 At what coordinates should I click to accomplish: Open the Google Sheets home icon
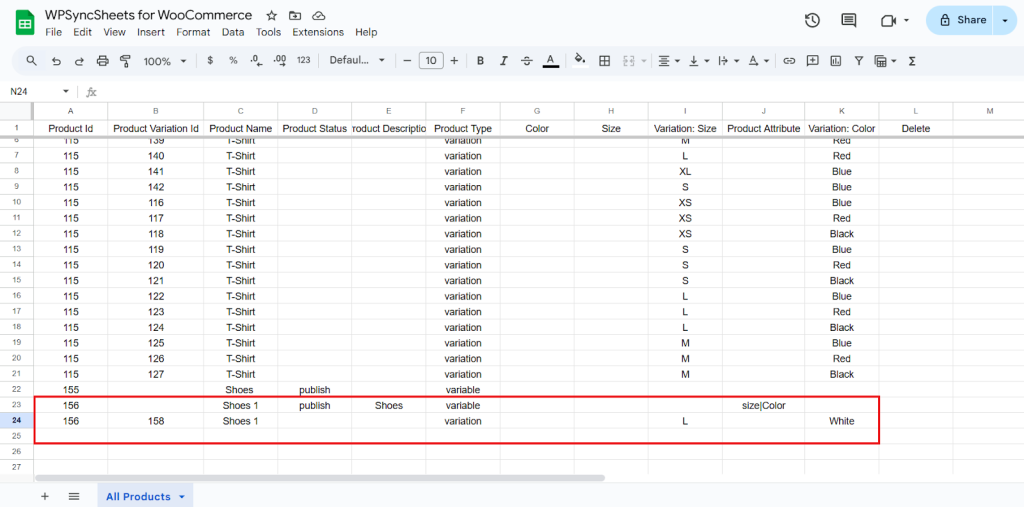(x=25, y=24)
